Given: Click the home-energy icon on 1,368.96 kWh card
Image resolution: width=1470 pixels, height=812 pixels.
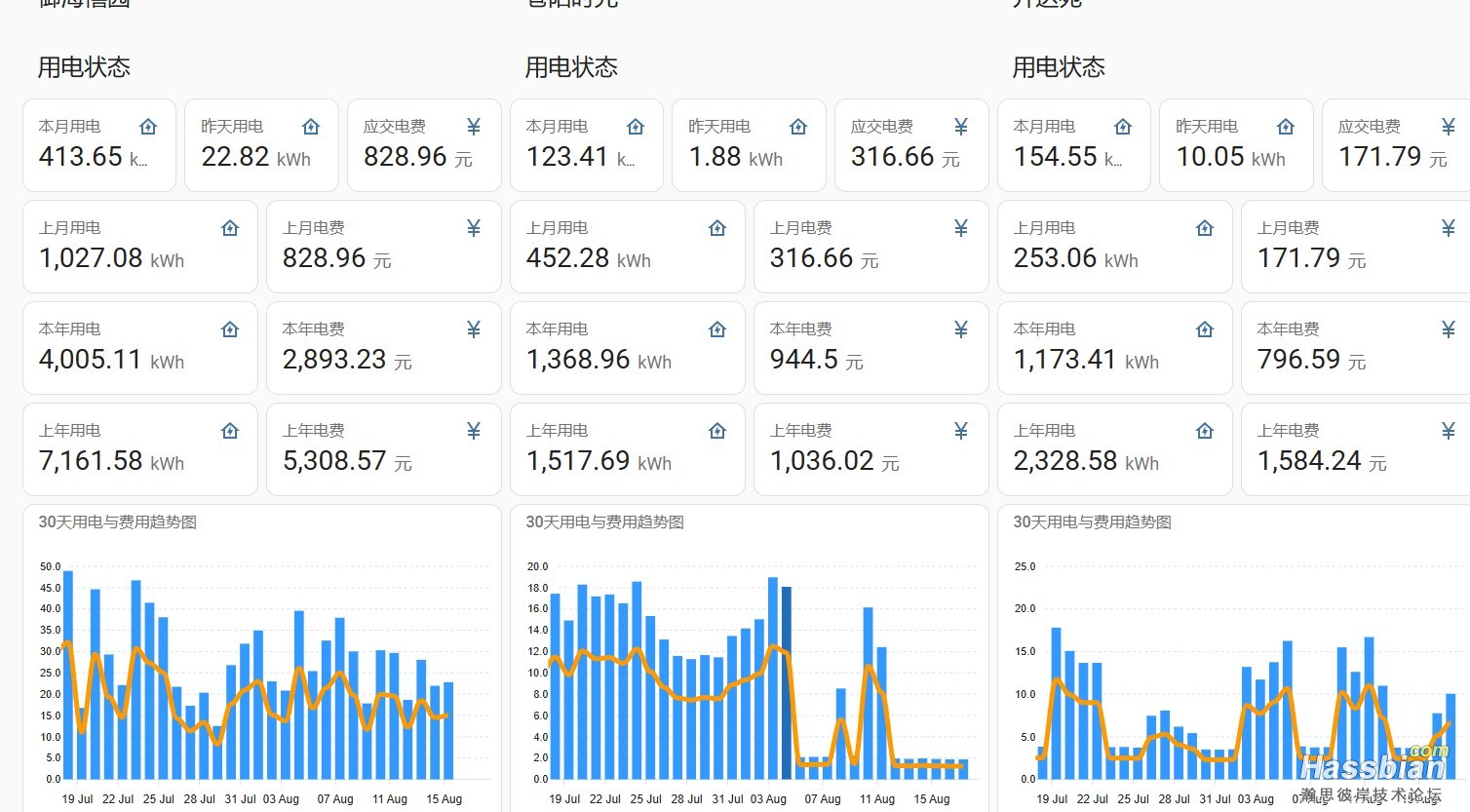Looking at the screenshot, I should coord(717,329).
